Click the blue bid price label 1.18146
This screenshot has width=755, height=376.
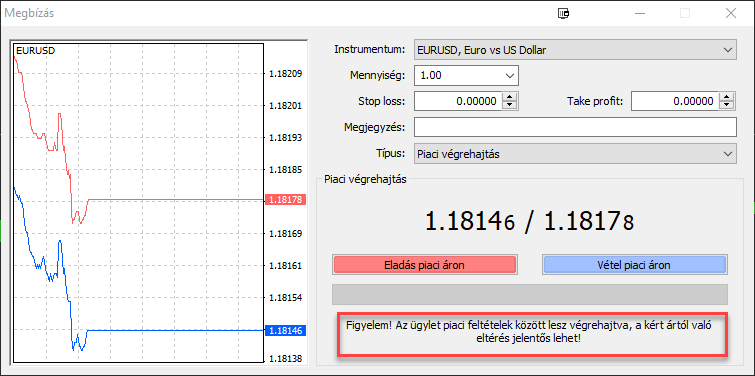(x=286, y=331)
